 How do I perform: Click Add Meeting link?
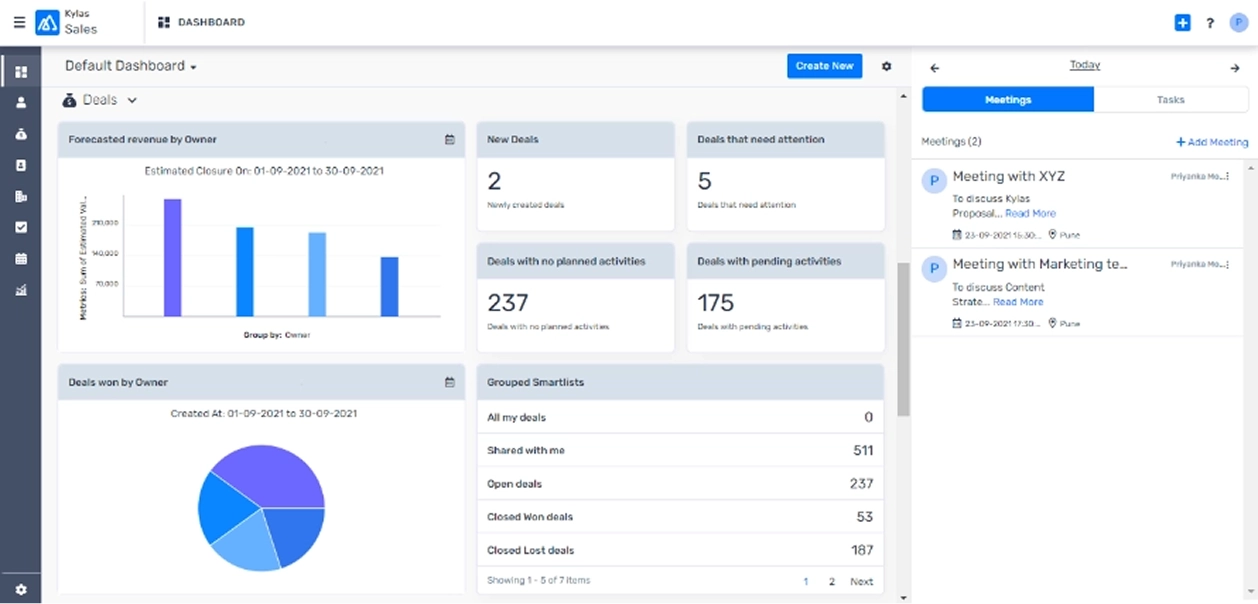coord(1211,142)
